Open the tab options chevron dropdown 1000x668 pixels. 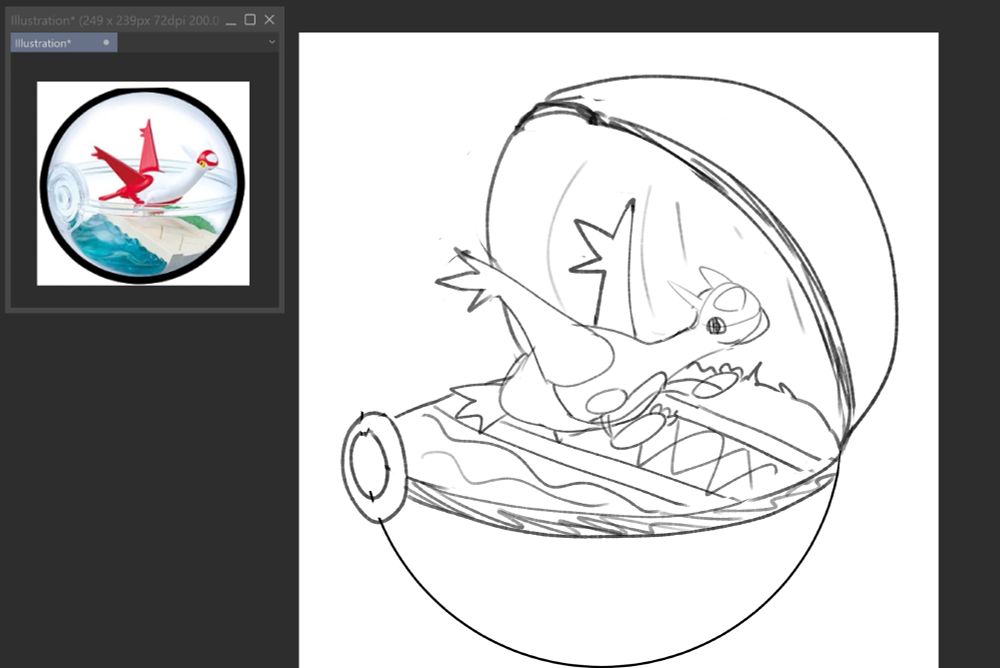tap(271, 42)
